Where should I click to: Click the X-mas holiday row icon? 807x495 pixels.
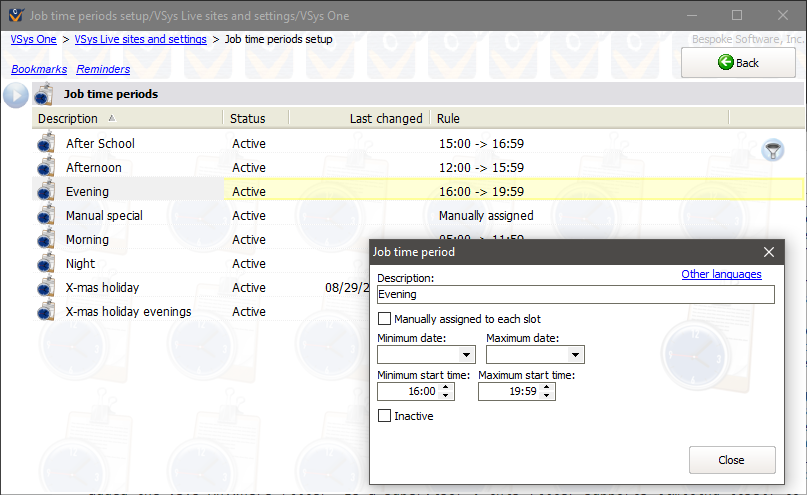pos(46,287)
